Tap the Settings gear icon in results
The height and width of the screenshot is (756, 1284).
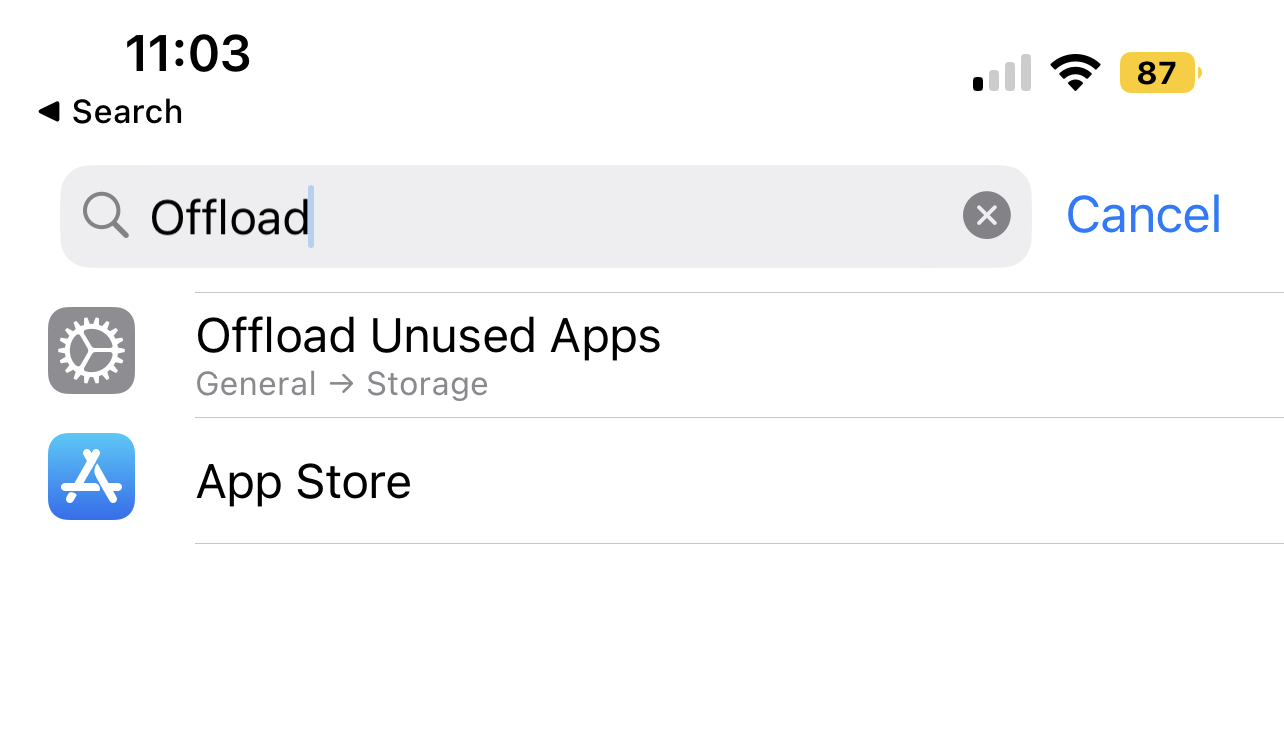pos(91,350)
